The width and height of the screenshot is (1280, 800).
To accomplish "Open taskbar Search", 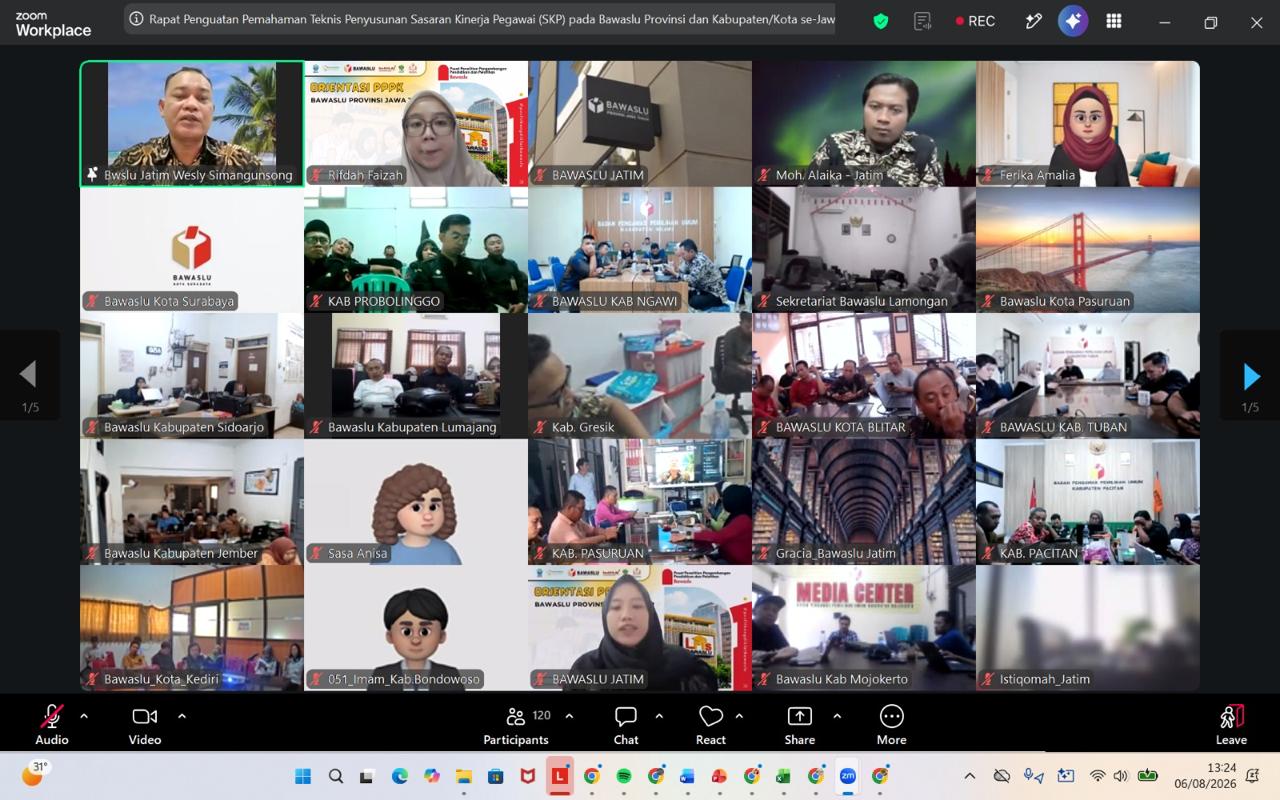I will pos(336,776).
